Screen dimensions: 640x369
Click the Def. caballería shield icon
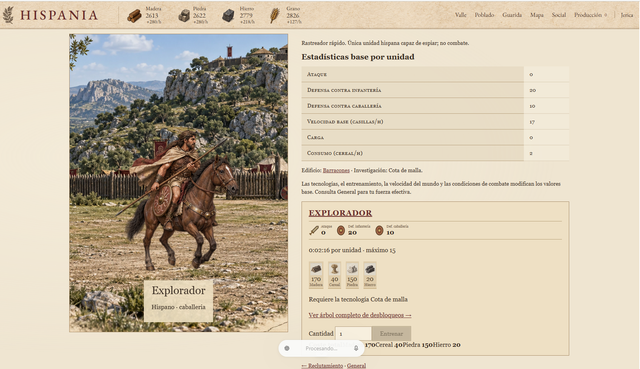click(379, 231)
